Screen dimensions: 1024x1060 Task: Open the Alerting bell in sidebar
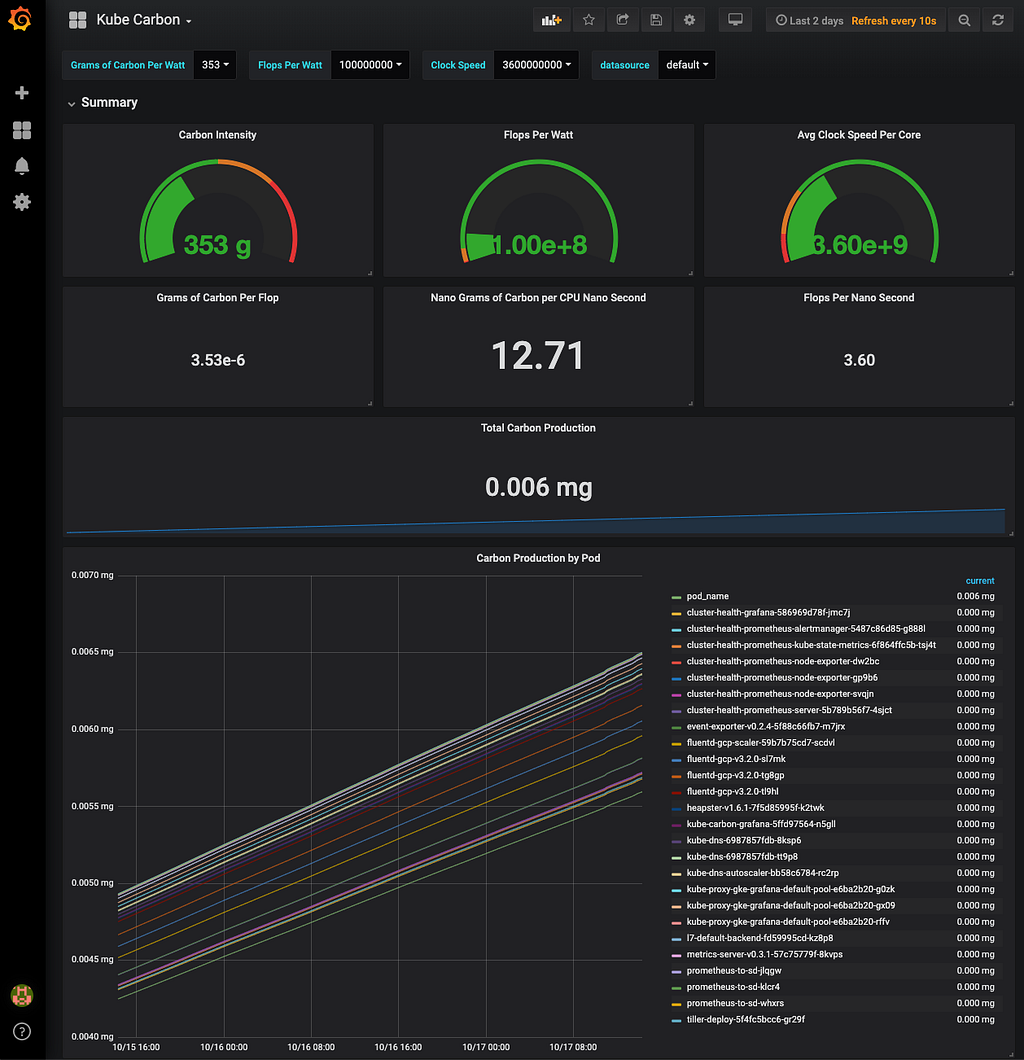(22, 166)
